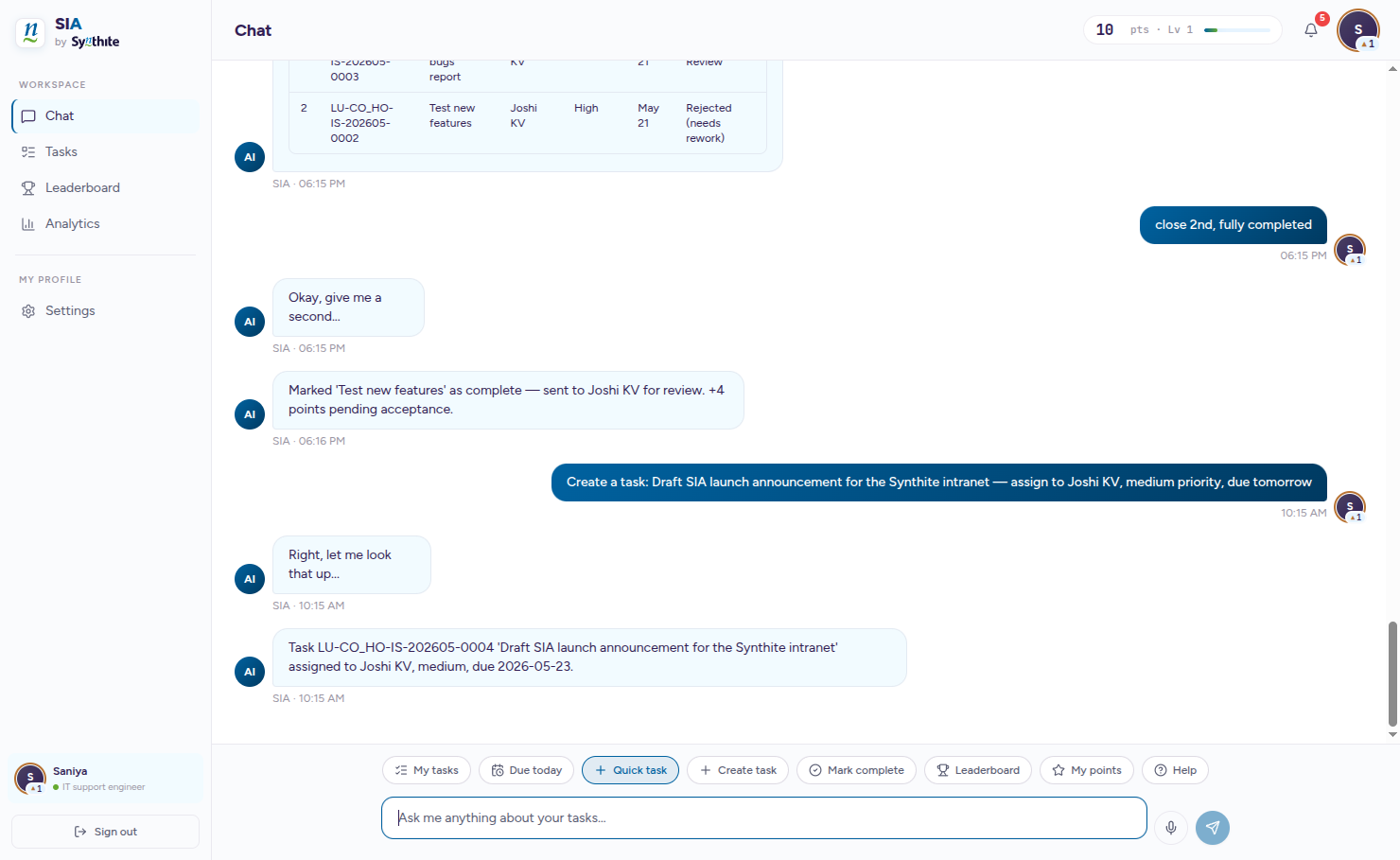Image resolution: width=1400 pixels, height=860 pixels.
Task: Open the Chat workspace page
Action: tap(105, 115)
